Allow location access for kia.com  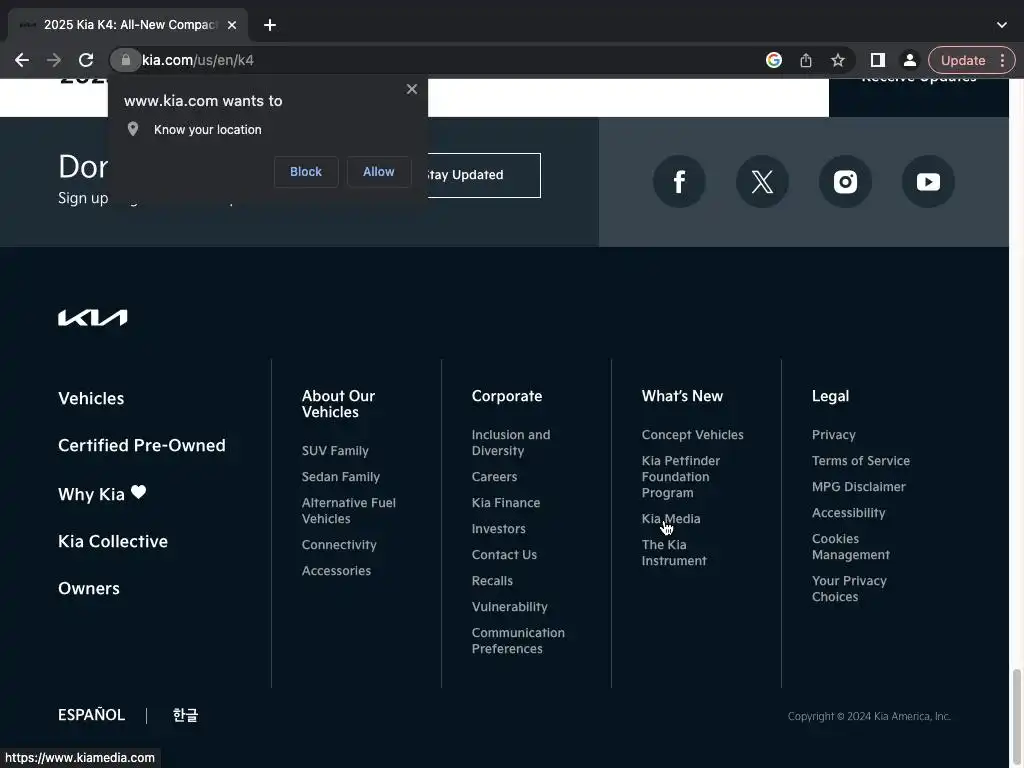[x=379, y=172]
